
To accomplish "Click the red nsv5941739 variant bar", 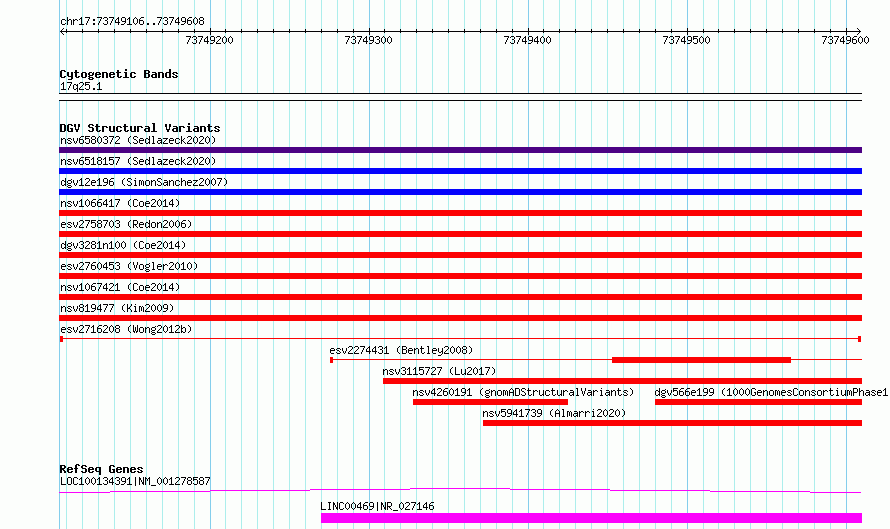I will (x=673, y=423).
